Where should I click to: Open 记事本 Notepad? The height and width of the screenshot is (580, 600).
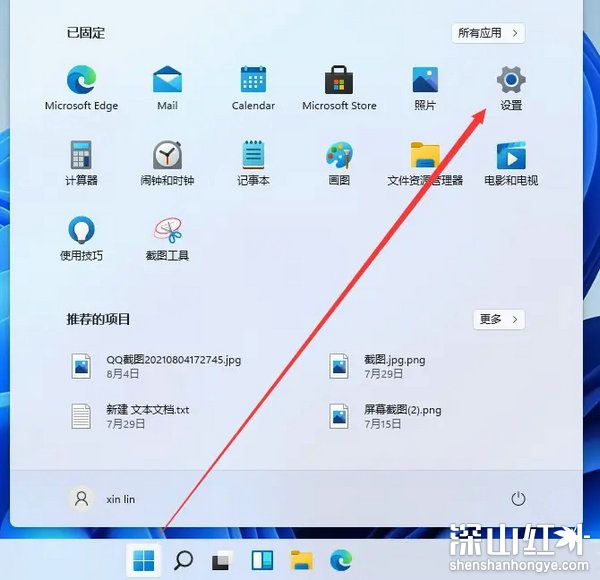click(x=253, y=163)
